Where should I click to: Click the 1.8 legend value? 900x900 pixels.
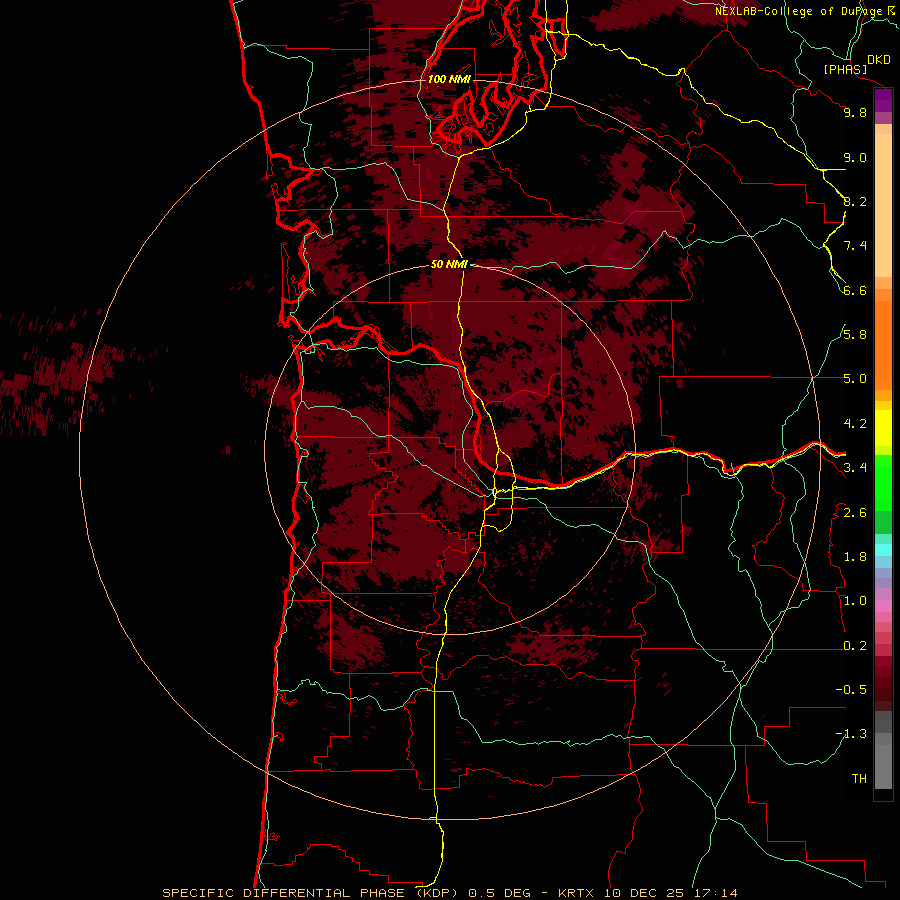click(855, 557)
